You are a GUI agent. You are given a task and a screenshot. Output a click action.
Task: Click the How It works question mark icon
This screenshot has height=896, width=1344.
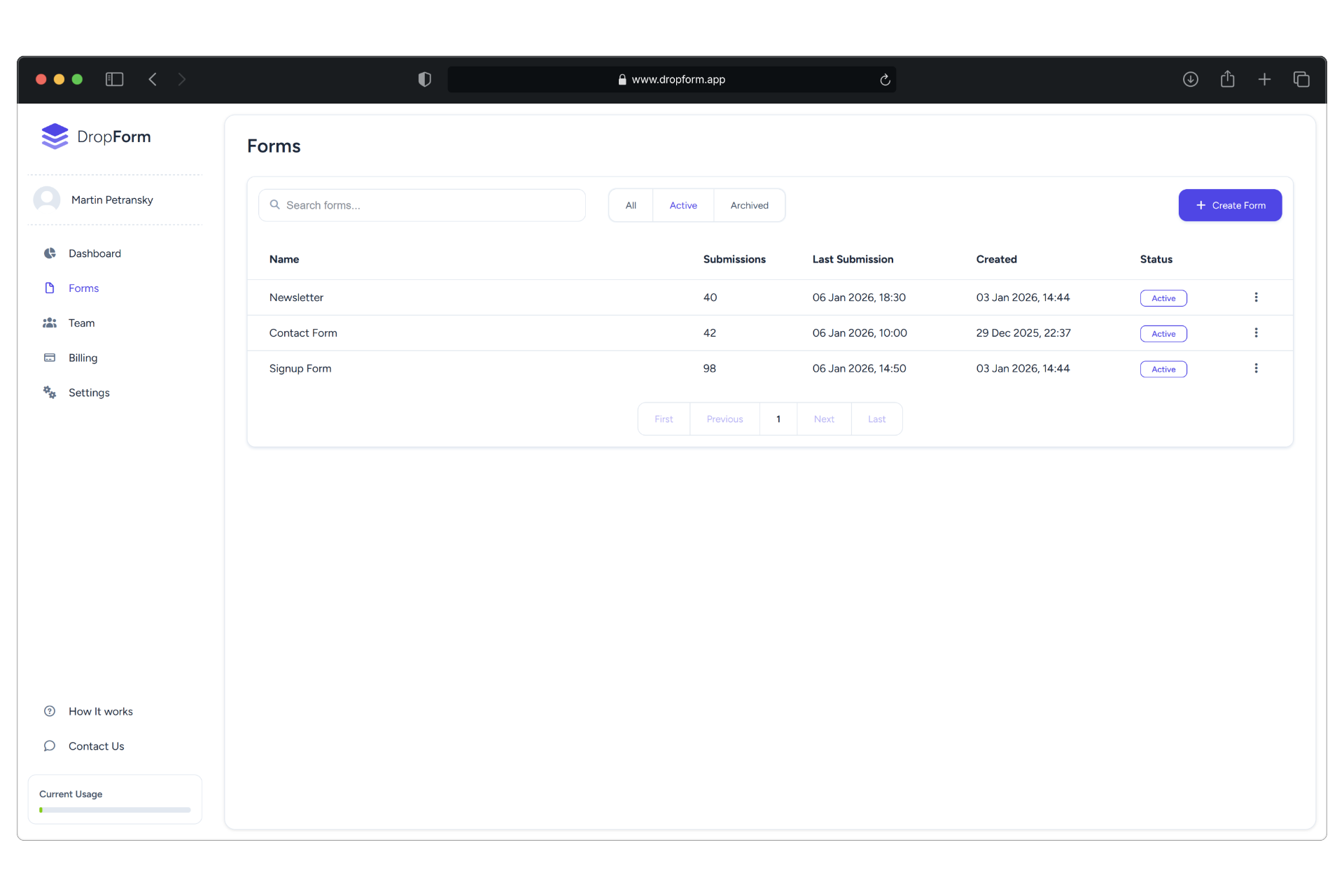tap(50, 710)
